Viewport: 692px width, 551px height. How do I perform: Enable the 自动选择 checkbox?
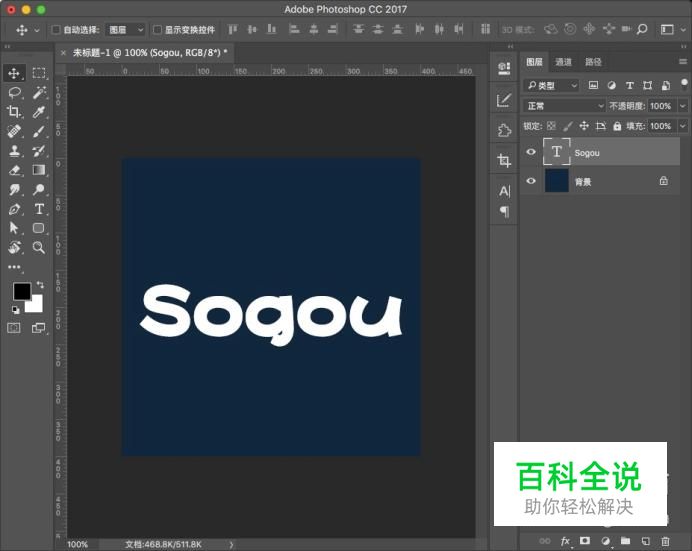click(56, 30)
